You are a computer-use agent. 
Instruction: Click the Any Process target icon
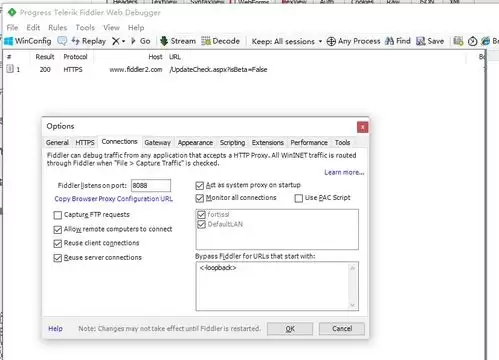click(x=331, y=41)
